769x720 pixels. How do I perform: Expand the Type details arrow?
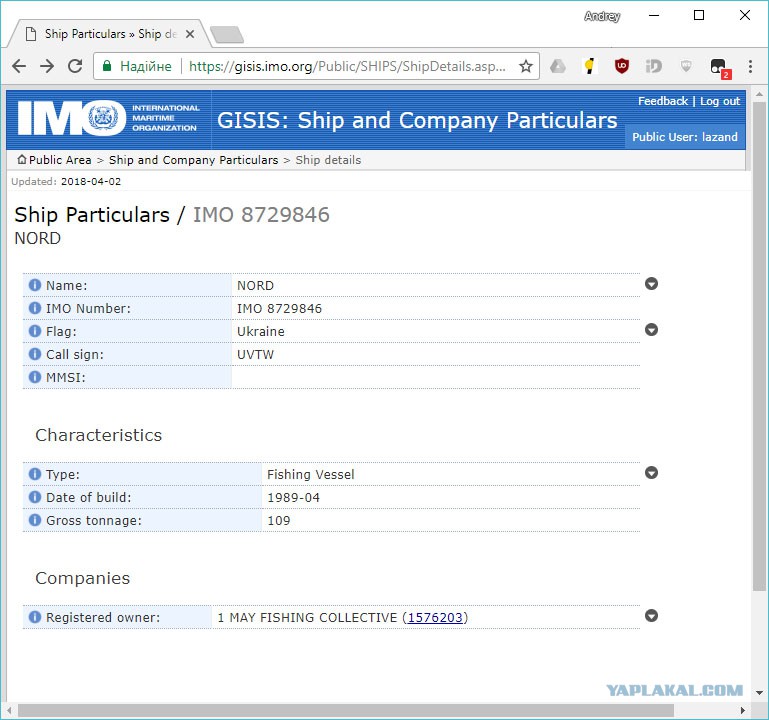tap(651, 472)
